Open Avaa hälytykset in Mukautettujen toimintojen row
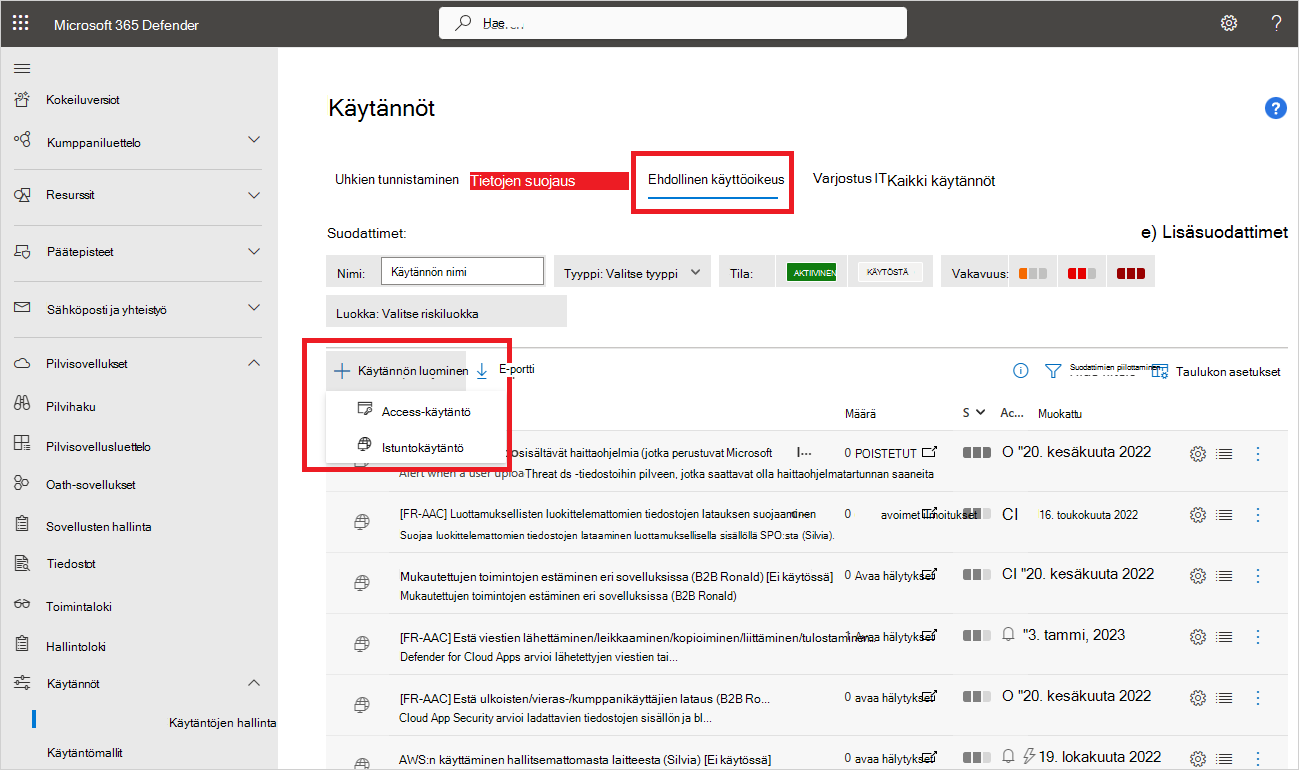 click(x=896, y=575)
